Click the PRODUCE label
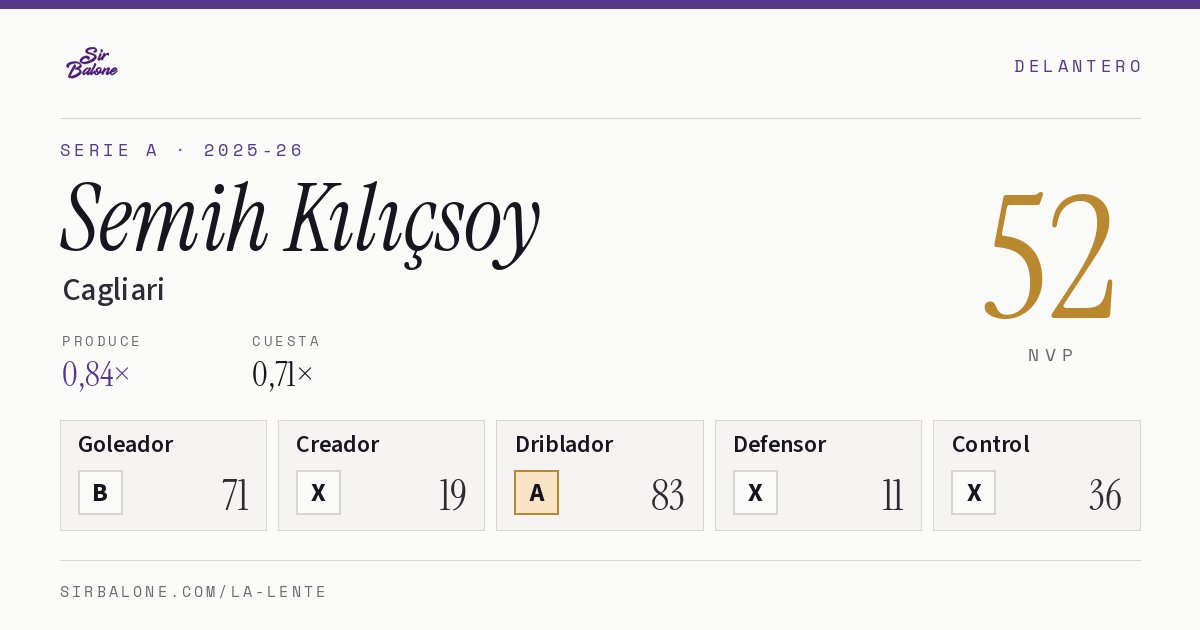This screenshot has width=1200, height=630. point(102,341)
